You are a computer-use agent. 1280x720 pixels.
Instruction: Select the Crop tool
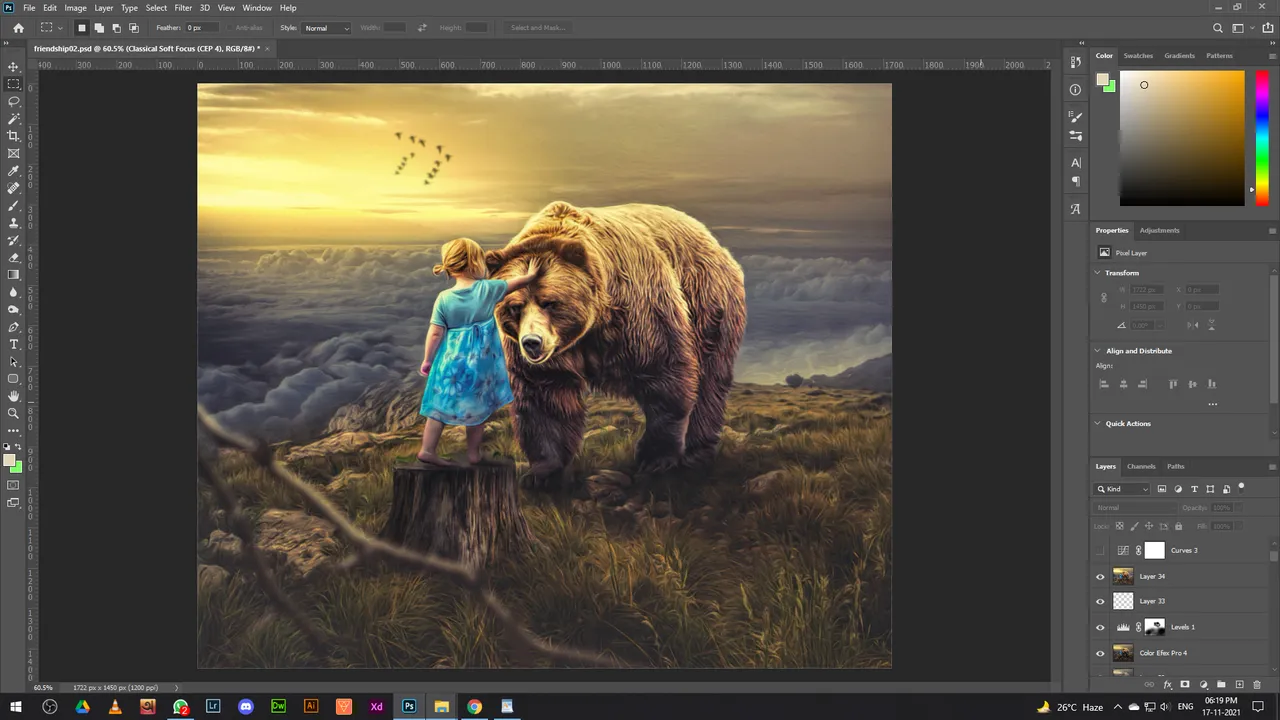[14, 136]
